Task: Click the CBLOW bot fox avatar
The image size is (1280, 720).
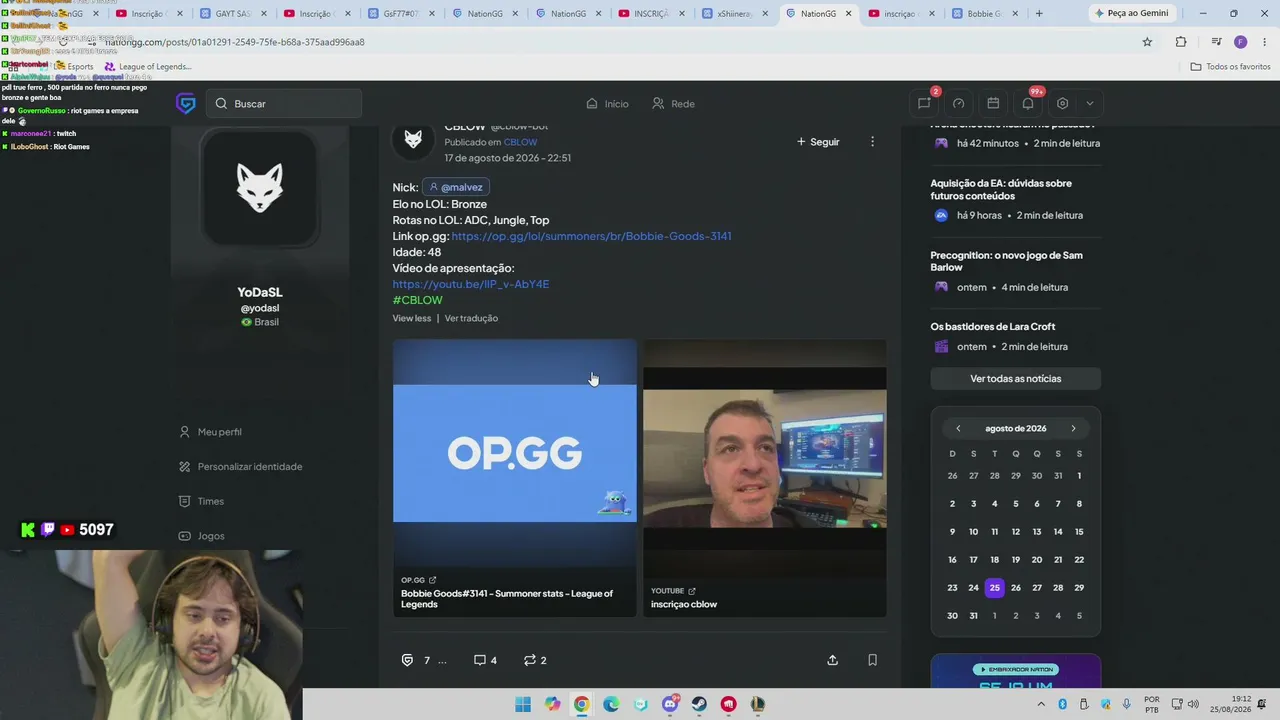Action: (413, 140)
